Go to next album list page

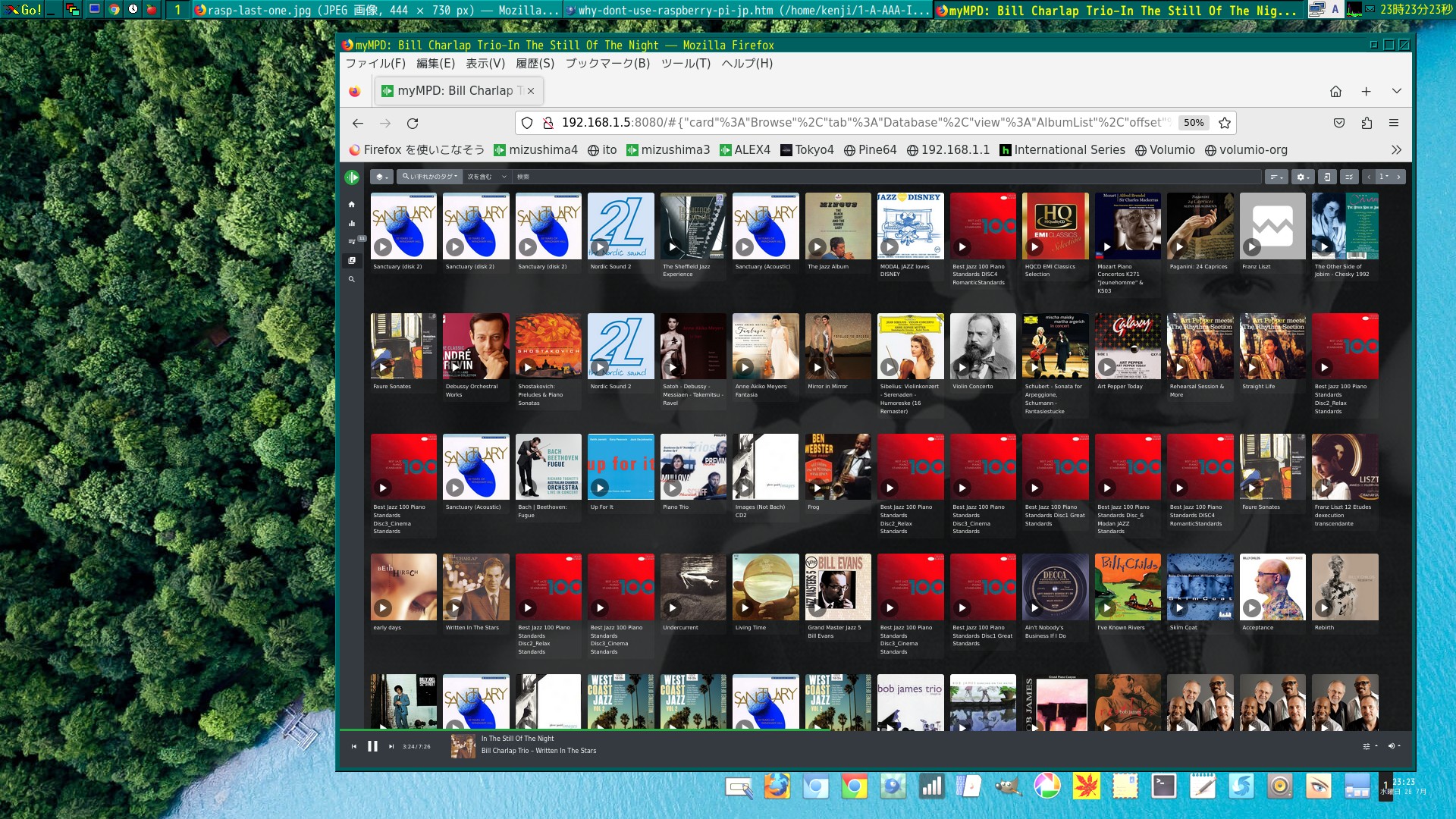pos(1398,177)
